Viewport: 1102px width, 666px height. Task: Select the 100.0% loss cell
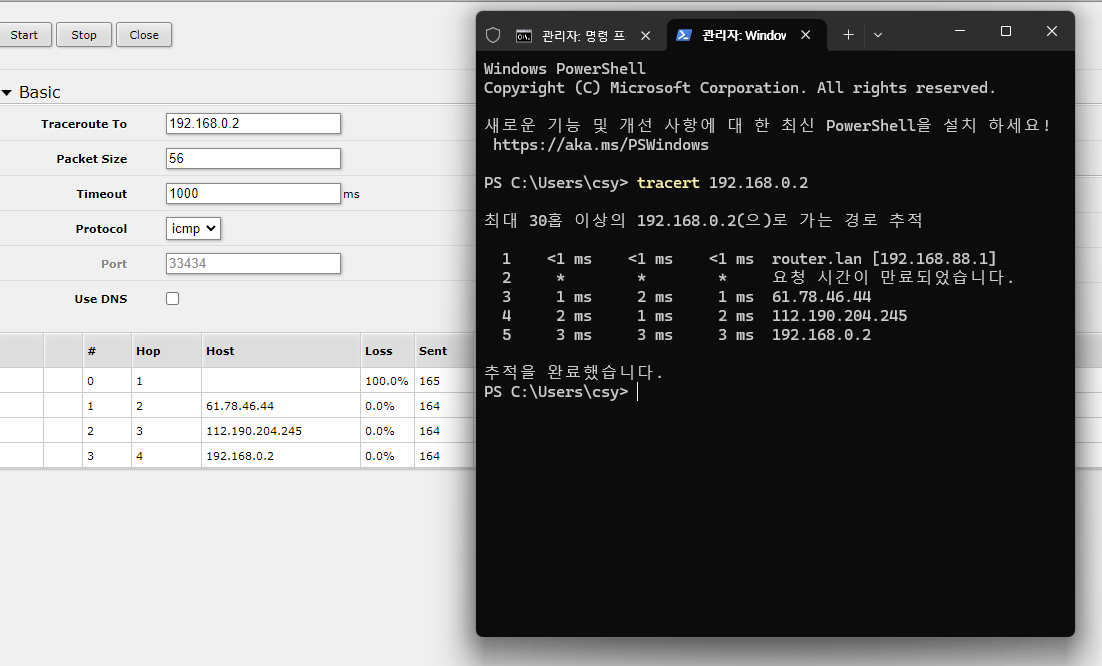click(x=387, y=381)
